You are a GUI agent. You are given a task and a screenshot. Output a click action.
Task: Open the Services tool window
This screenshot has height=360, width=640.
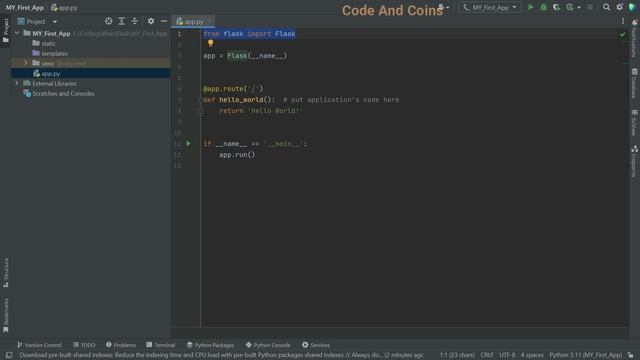[316, 345]
